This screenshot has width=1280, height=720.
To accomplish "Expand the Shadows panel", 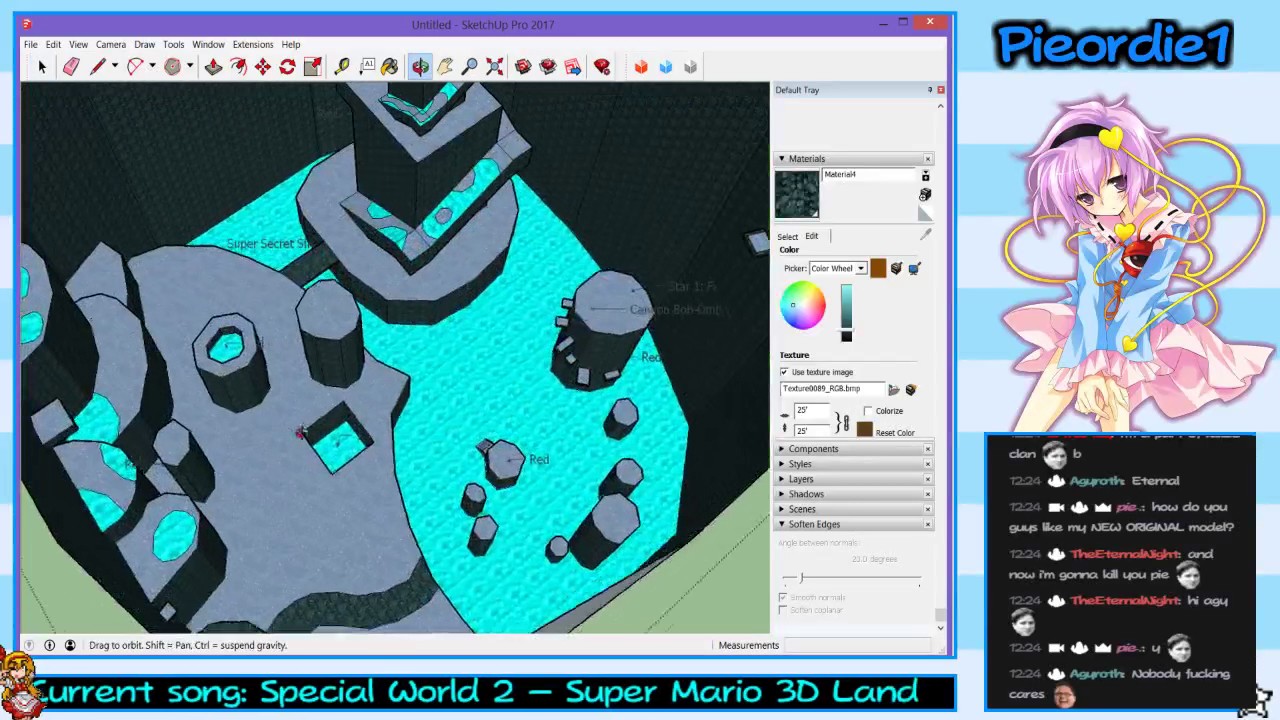I will click(782, 494).
